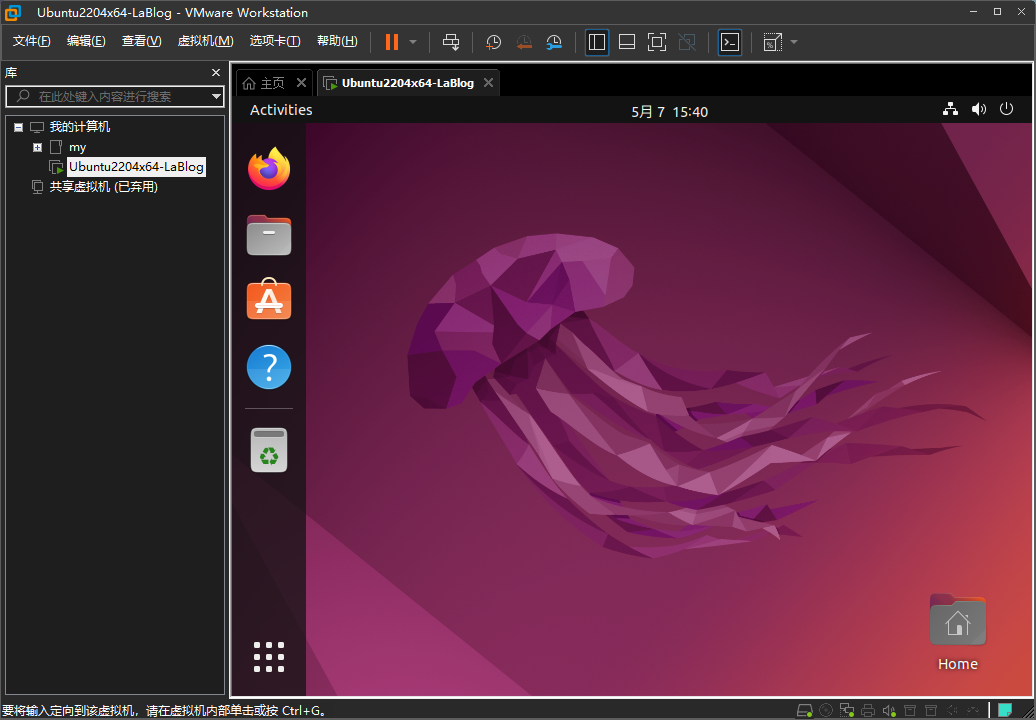Image resolution: width=1036 pixels, height=720 pixels.
Task: Open Trash from the Ubuntu dock
Action: click(x=269, y=450)
